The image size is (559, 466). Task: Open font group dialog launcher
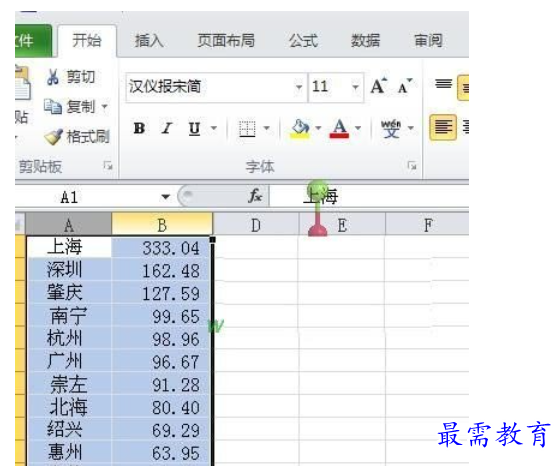[x=412, y=165]
